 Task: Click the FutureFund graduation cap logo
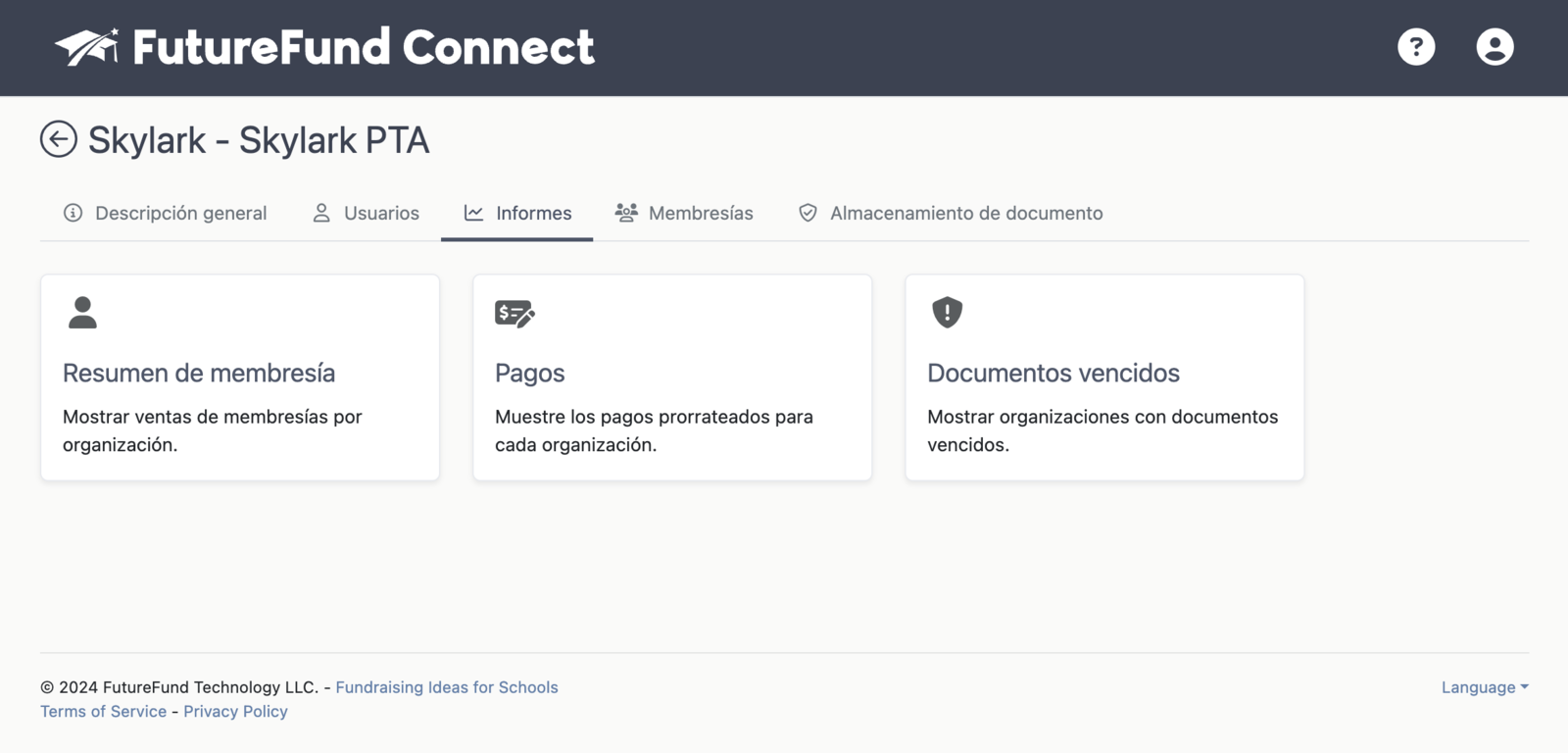(x=87, y=47)
